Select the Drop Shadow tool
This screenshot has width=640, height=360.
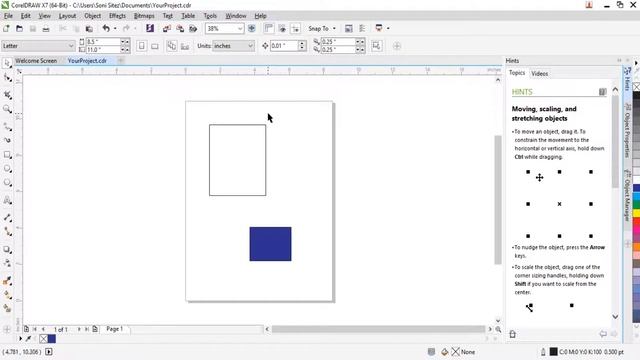pos(7,249)
